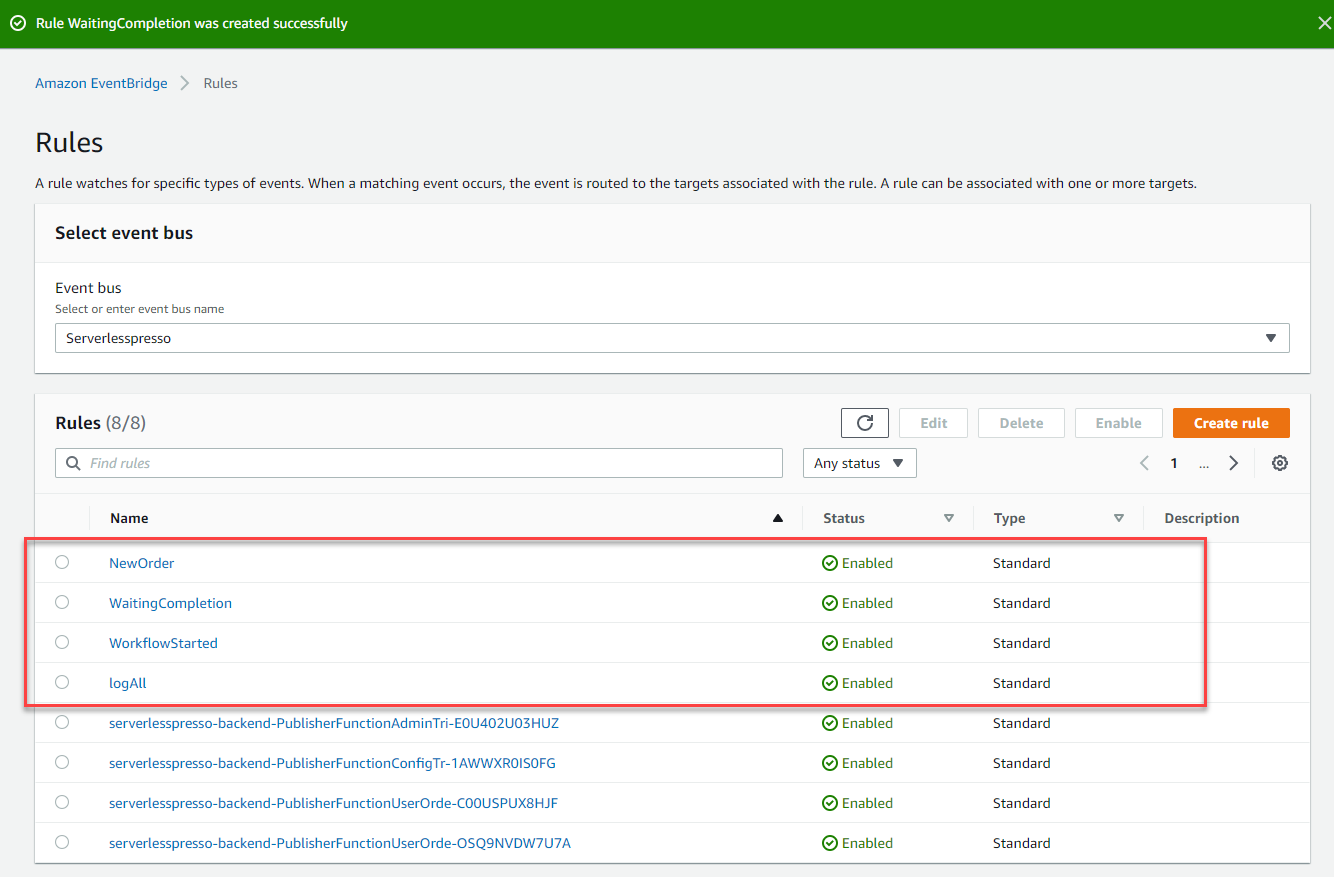Image resolution: width=1334 pixels, height=877 pixels.
Task: Open the Event bus Serverlesspresso dropdown
Action: (x=672, y=338)
